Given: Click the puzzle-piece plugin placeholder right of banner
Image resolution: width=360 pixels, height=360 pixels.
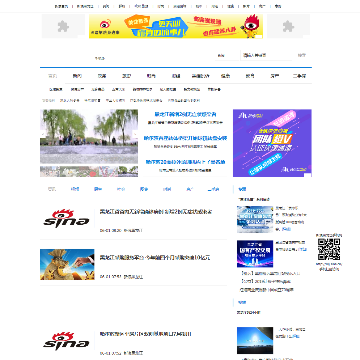Looking at the screenshot, I should click(288, 26).
